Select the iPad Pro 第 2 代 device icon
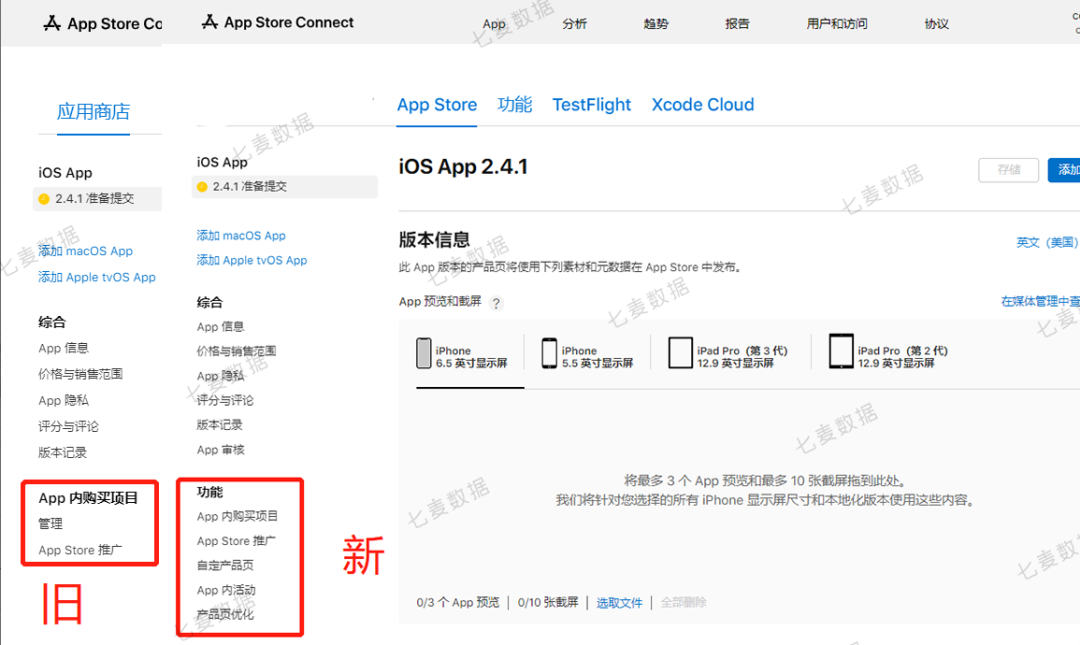This screenshot has height=645, width=1080. 841,351
